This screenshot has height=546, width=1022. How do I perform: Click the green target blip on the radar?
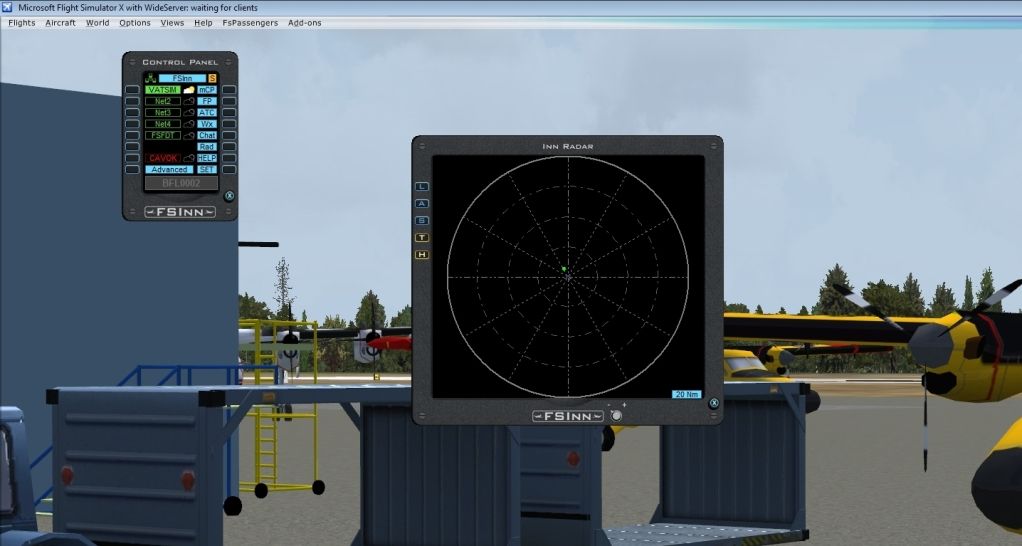564,268
